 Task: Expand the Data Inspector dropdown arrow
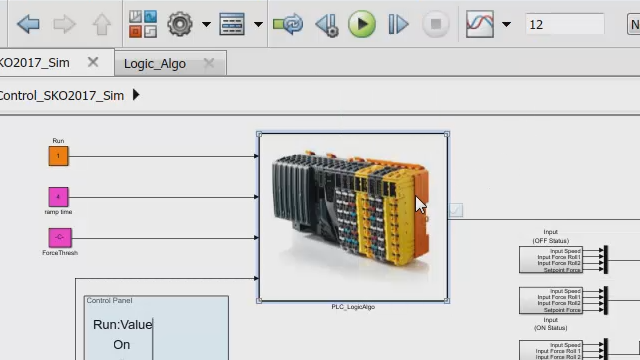pyautogui.click(x=507, y=24)
